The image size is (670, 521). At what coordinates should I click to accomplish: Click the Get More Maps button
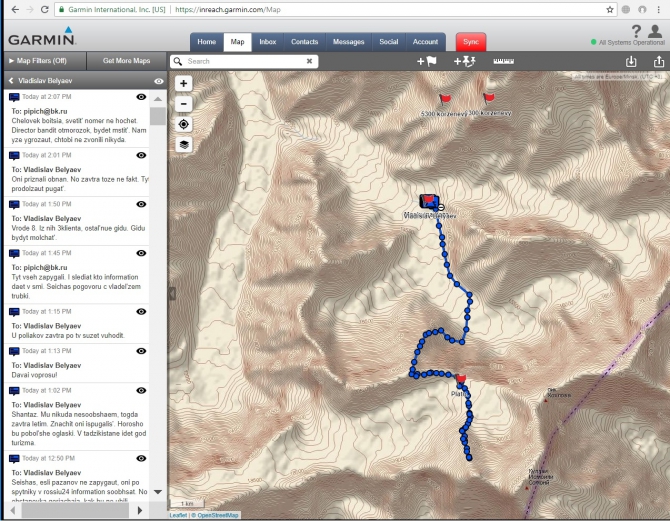125,61
